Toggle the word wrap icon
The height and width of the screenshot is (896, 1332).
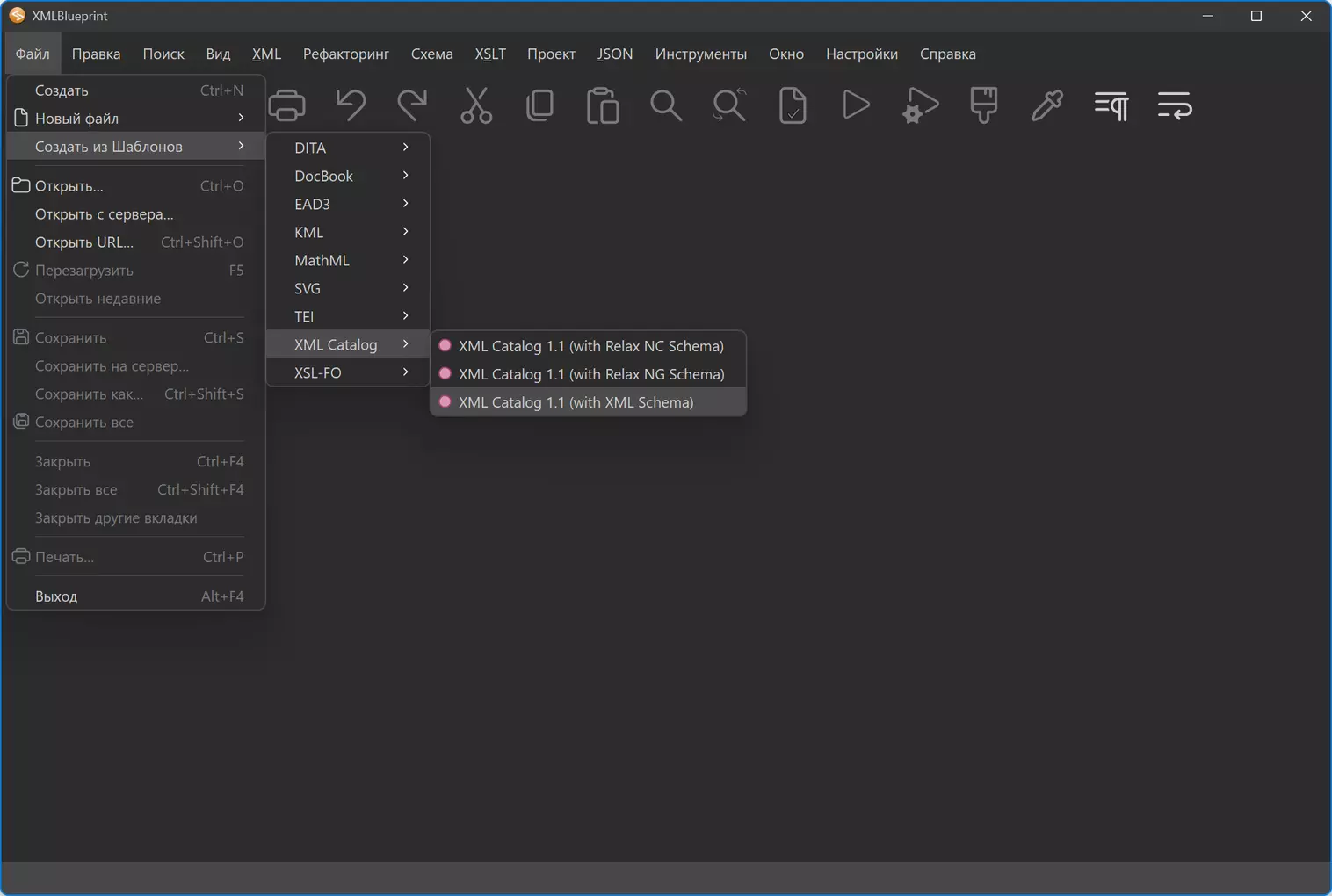point(1174,105)
